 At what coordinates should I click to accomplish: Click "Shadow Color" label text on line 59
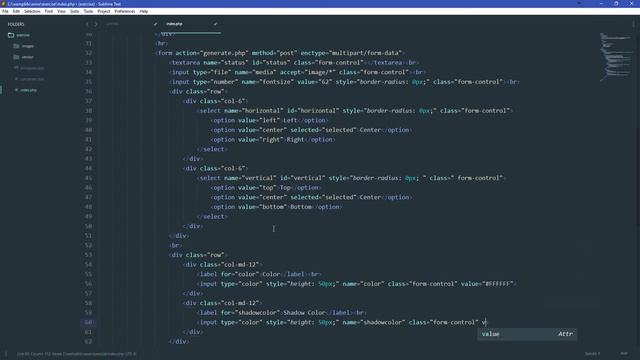click(x=304, y=313)
